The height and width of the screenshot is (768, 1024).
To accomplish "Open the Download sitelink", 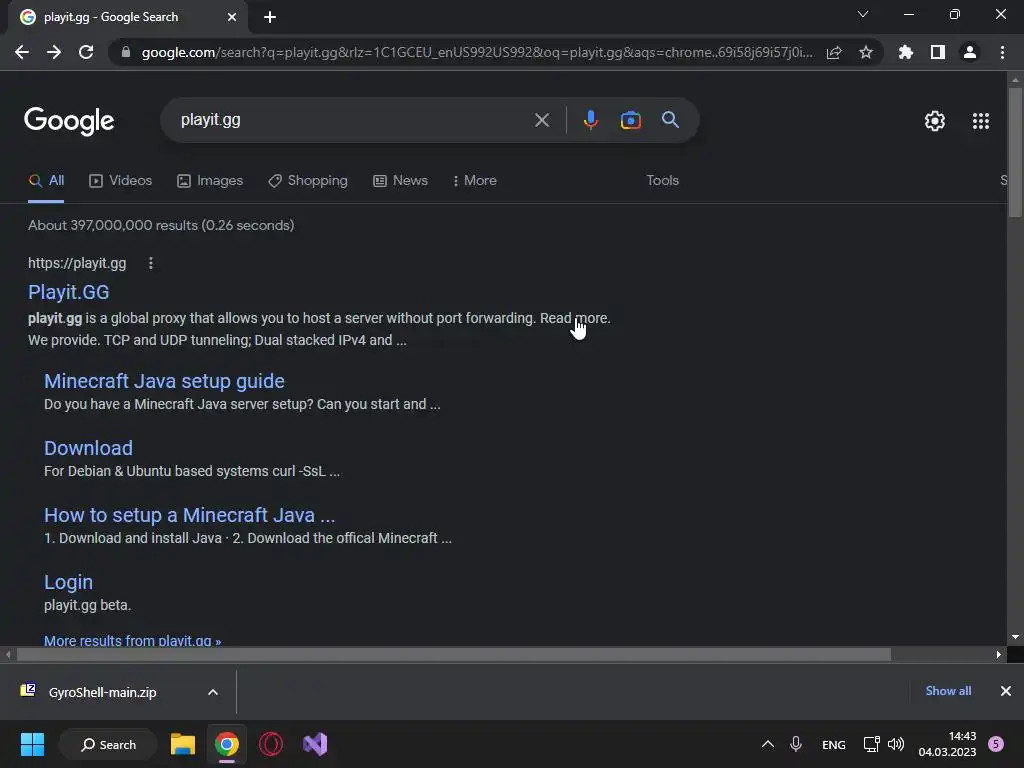I will click(x=88, y=448).
